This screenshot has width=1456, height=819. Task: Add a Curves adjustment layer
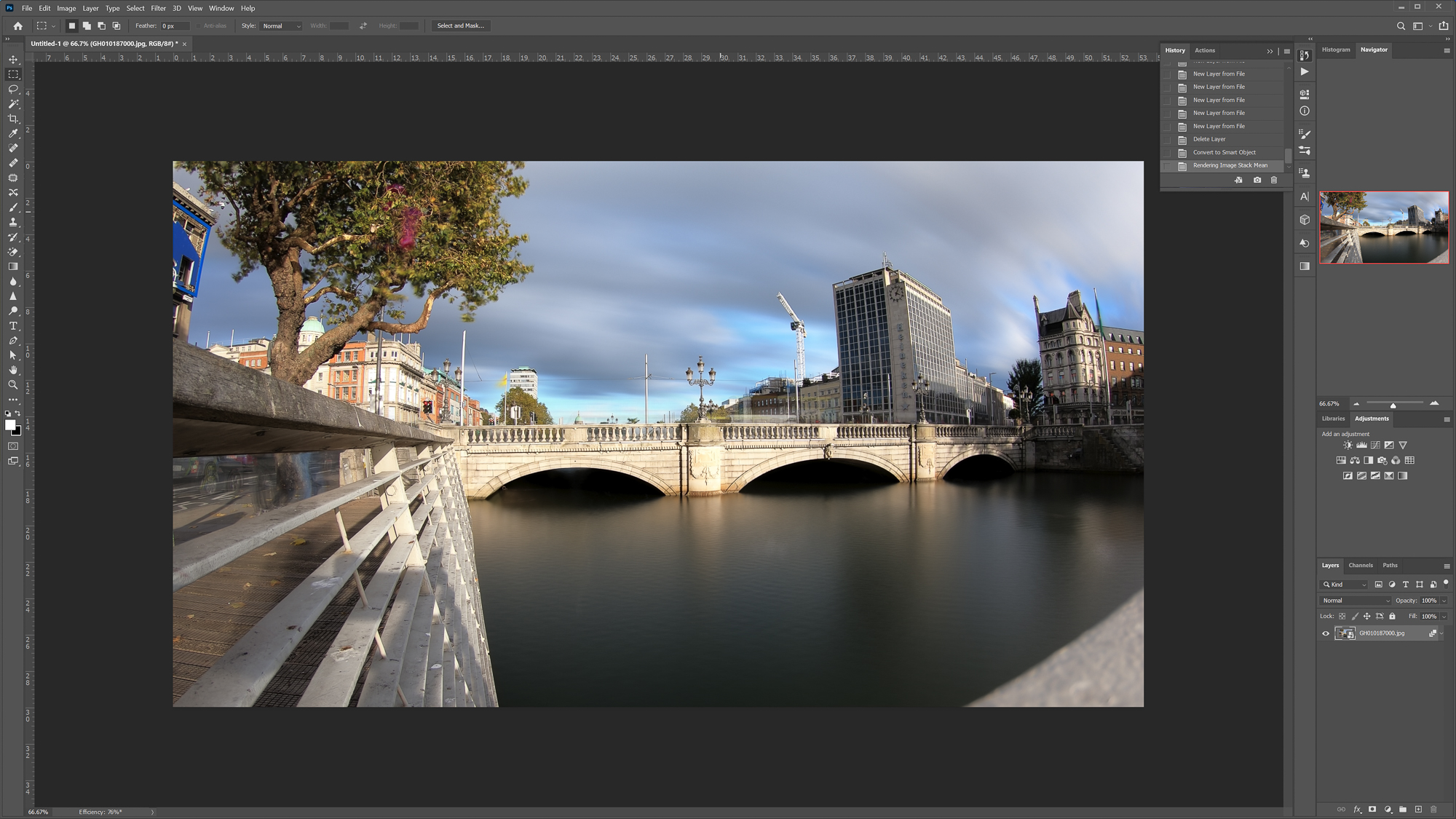(x=1374, y=445)
